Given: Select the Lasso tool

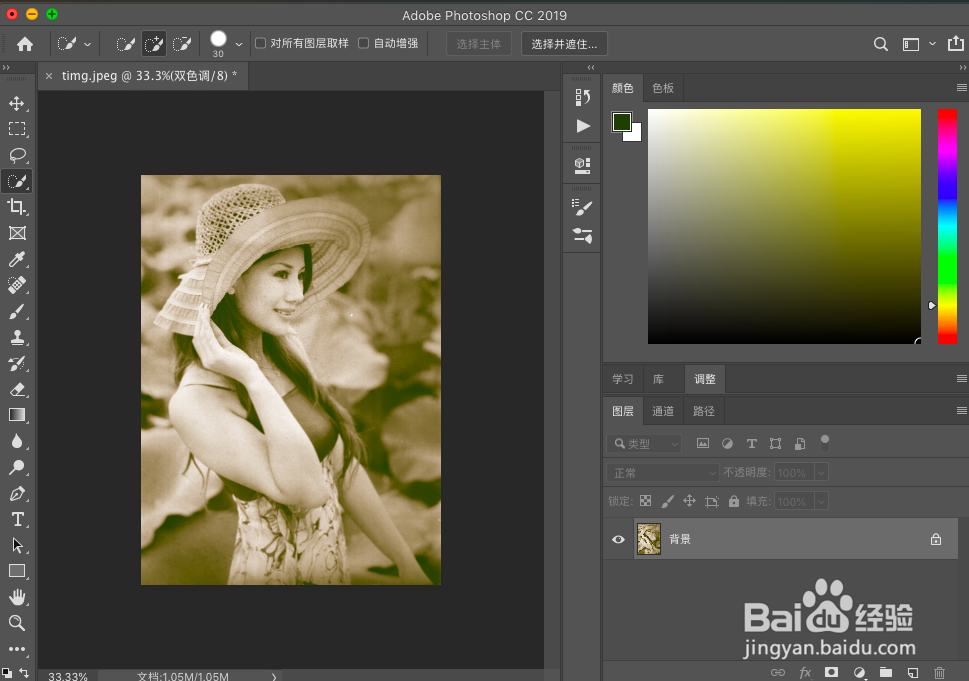Looking at the screenshot, I should tap(17, 154).
